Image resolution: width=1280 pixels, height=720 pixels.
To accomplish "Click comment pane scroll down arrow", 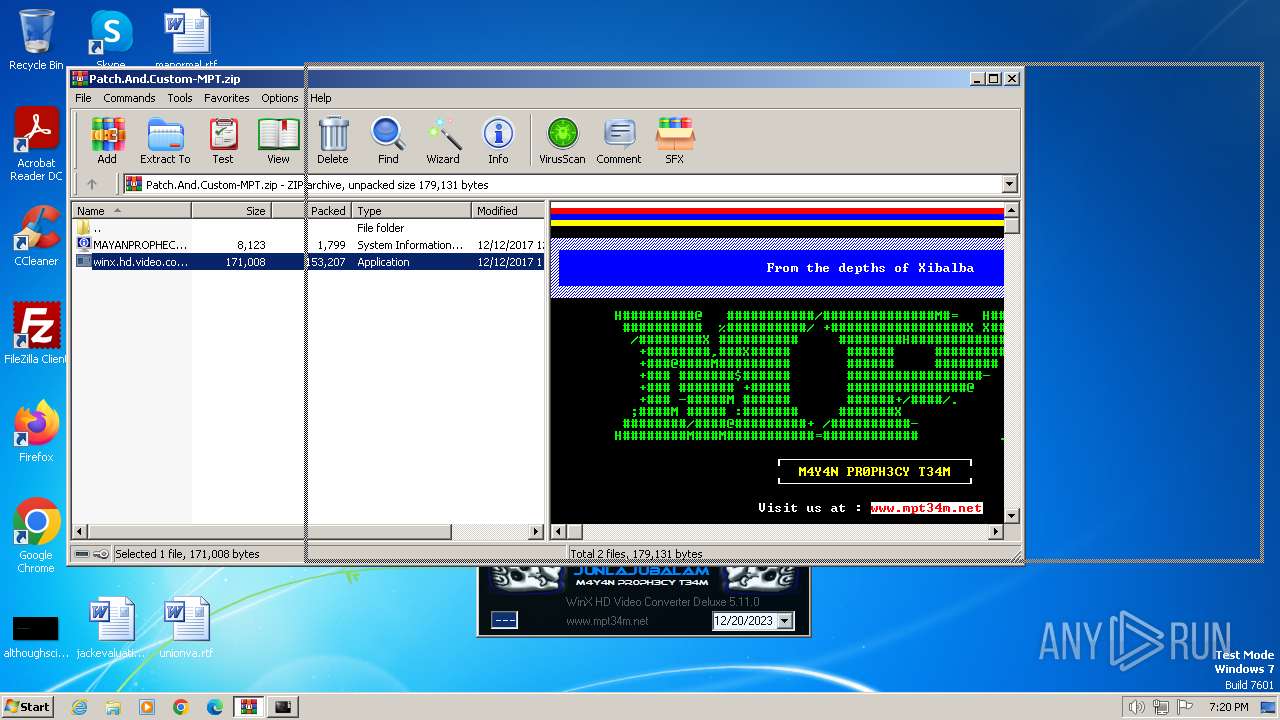I will pyautogui.click(x=1011, y=515).
